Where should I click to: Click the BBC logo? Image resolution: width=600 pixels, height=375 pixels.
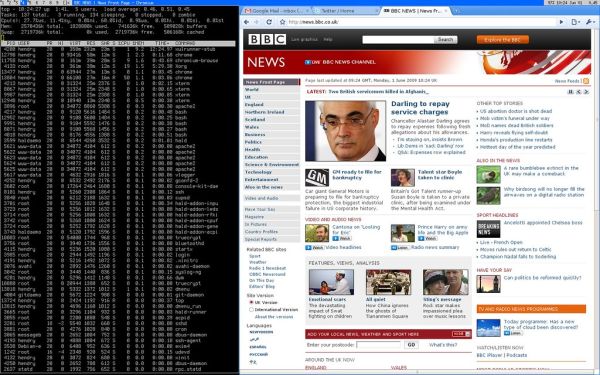267,39
